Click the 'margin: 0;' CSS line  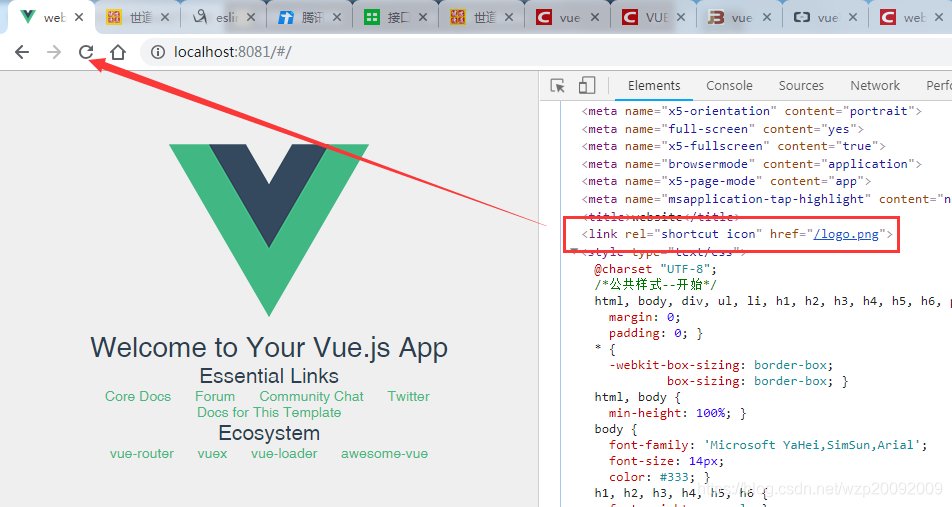pyautogui.click(x=645, y=317)
